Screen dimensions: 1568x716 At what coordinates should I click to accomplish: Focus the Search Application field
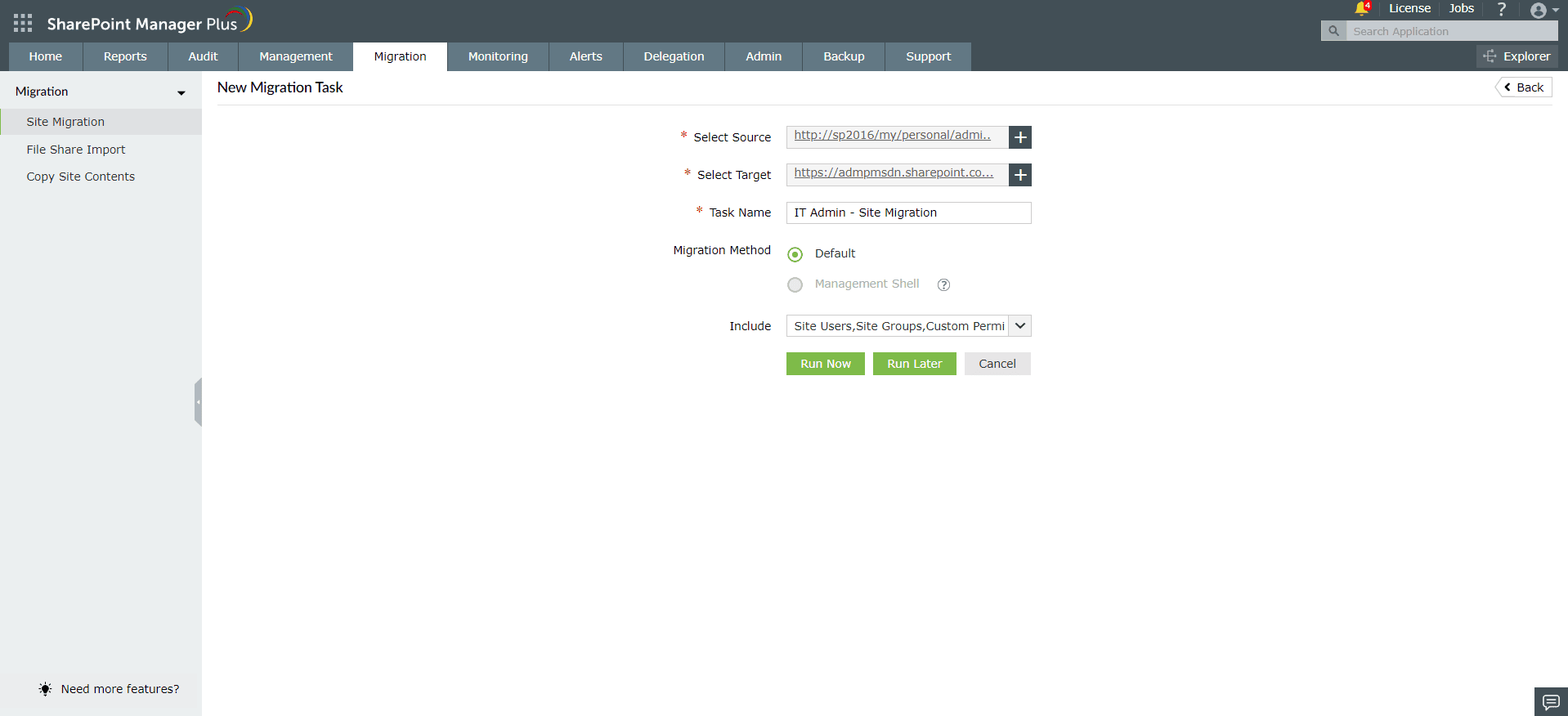tap(1452, 31)
